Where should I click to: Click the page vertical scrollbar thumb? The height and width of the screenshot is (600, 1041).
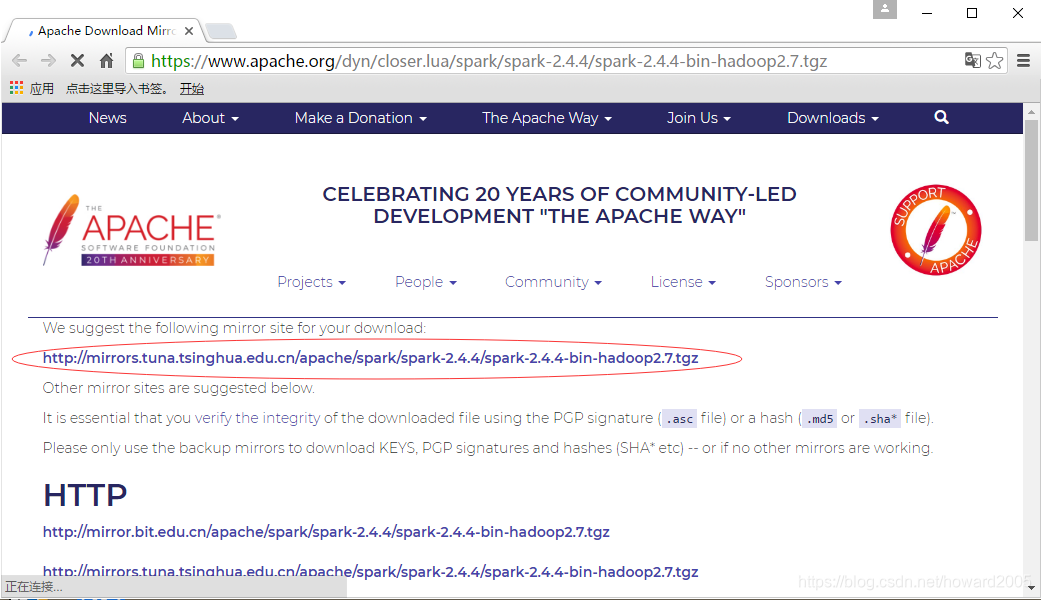pos(1031,181)
